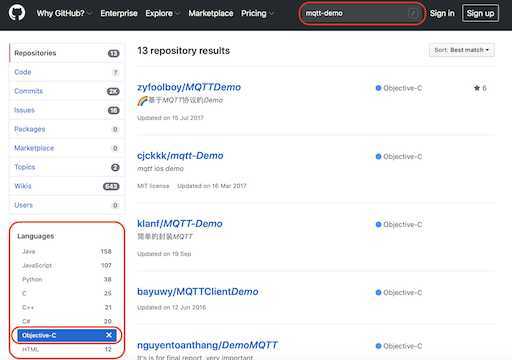Select the Packages results filter

[67, 129]
